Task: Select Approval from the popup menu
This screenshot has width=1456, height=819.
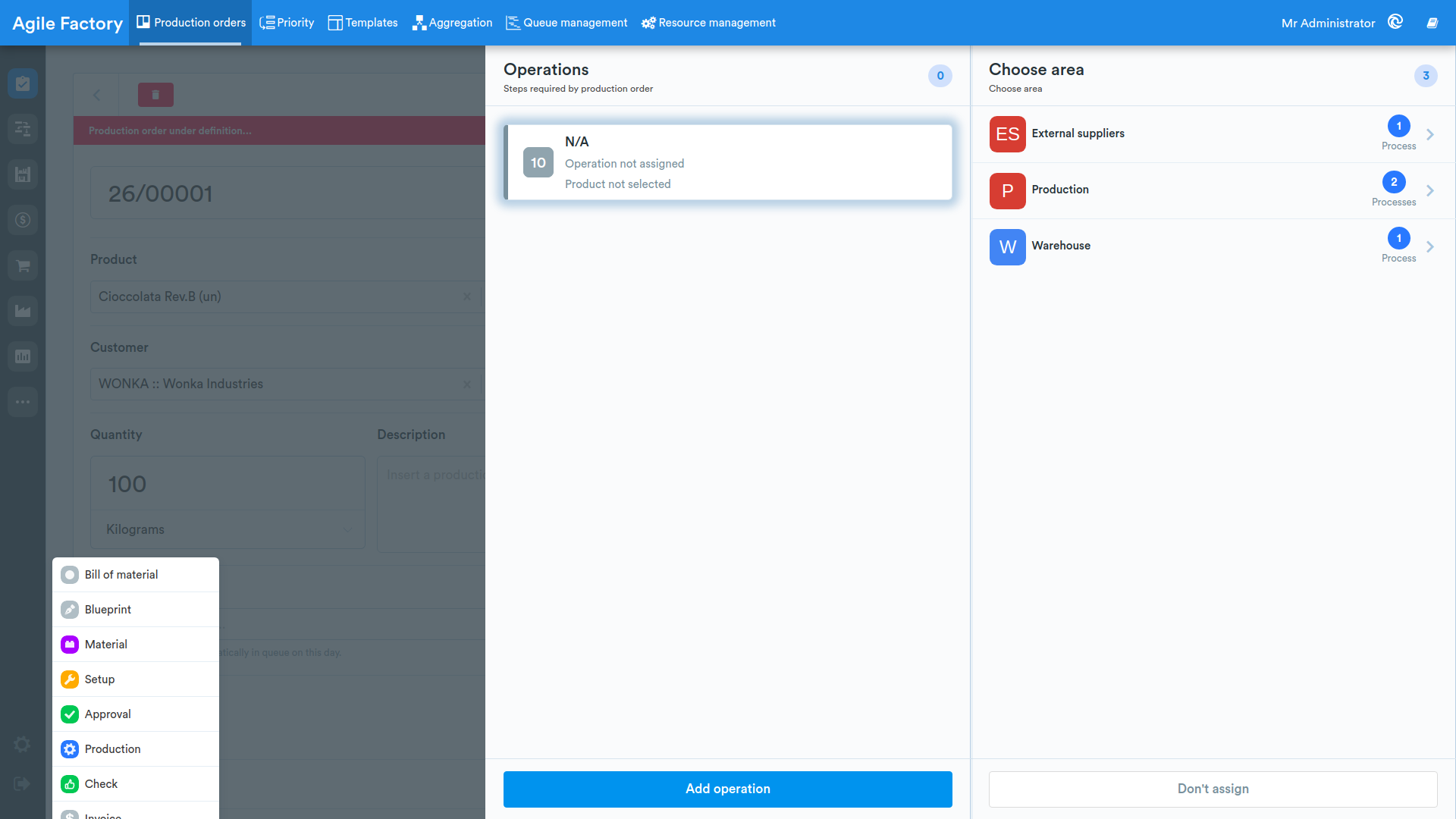Action: pyautogui.click(x=136, y=714)
